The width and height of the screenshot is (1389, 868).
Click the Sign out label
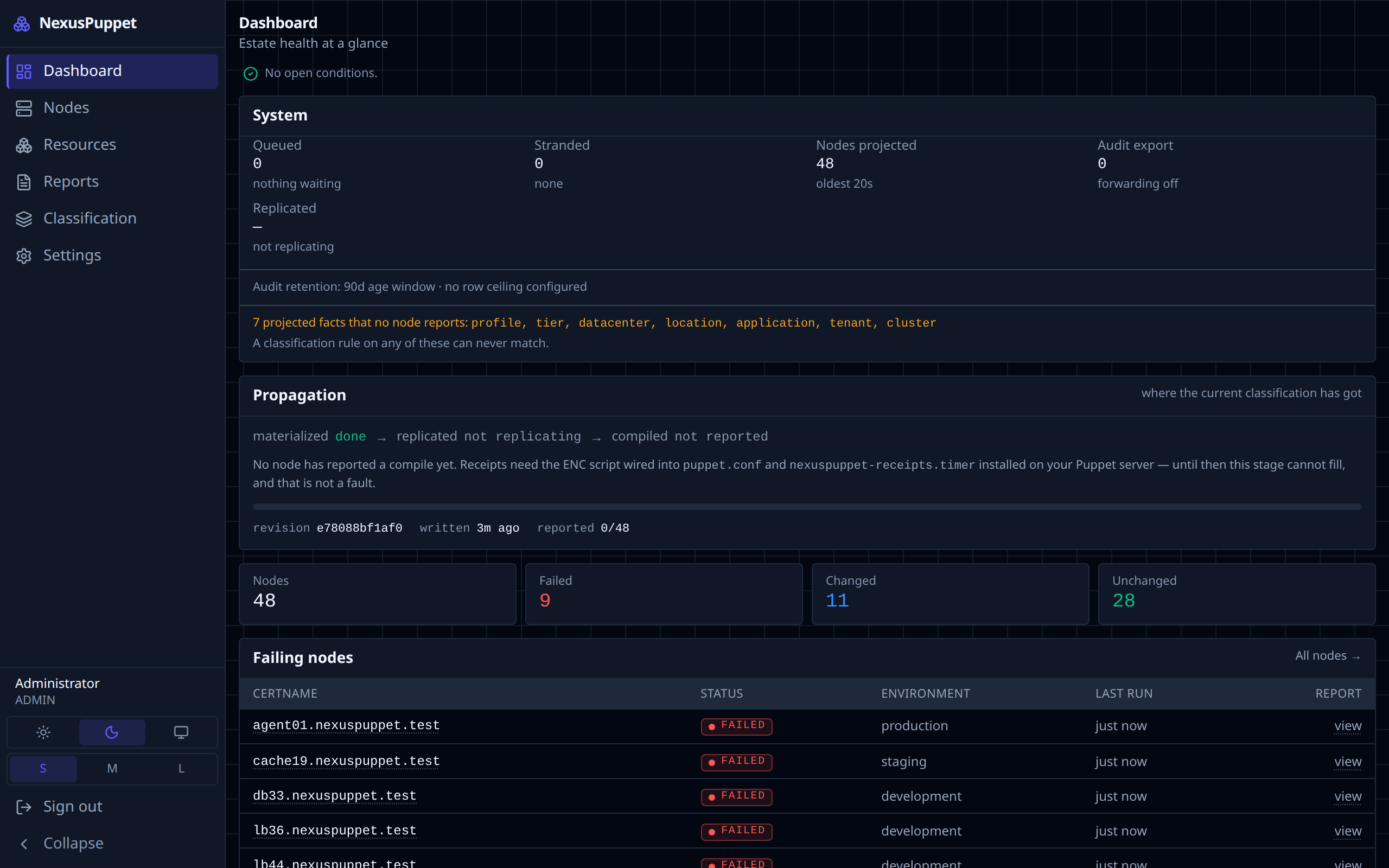73,807
